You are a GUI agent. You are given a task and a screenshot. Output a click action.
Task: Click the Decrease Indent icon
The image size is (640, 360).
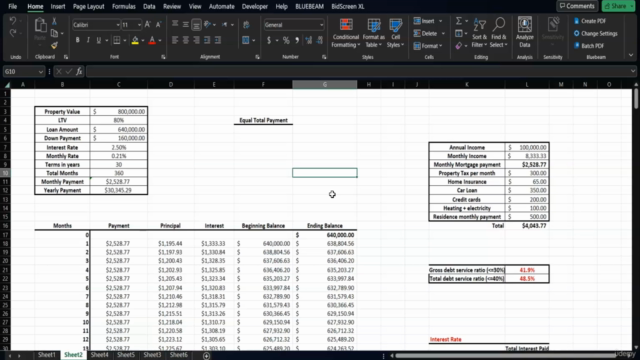click(207, 40)
